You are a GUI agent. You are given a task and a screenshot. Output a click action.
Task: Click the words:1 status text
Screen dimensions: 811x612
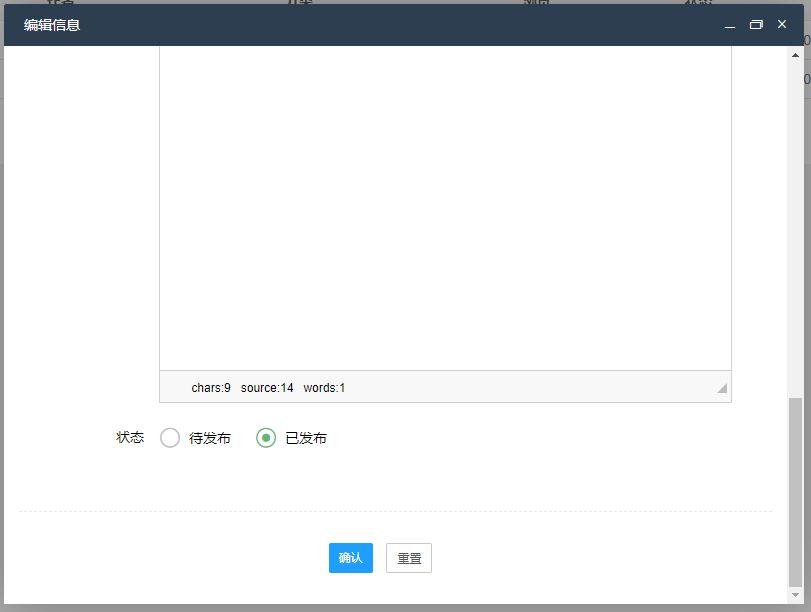[324, 387]
